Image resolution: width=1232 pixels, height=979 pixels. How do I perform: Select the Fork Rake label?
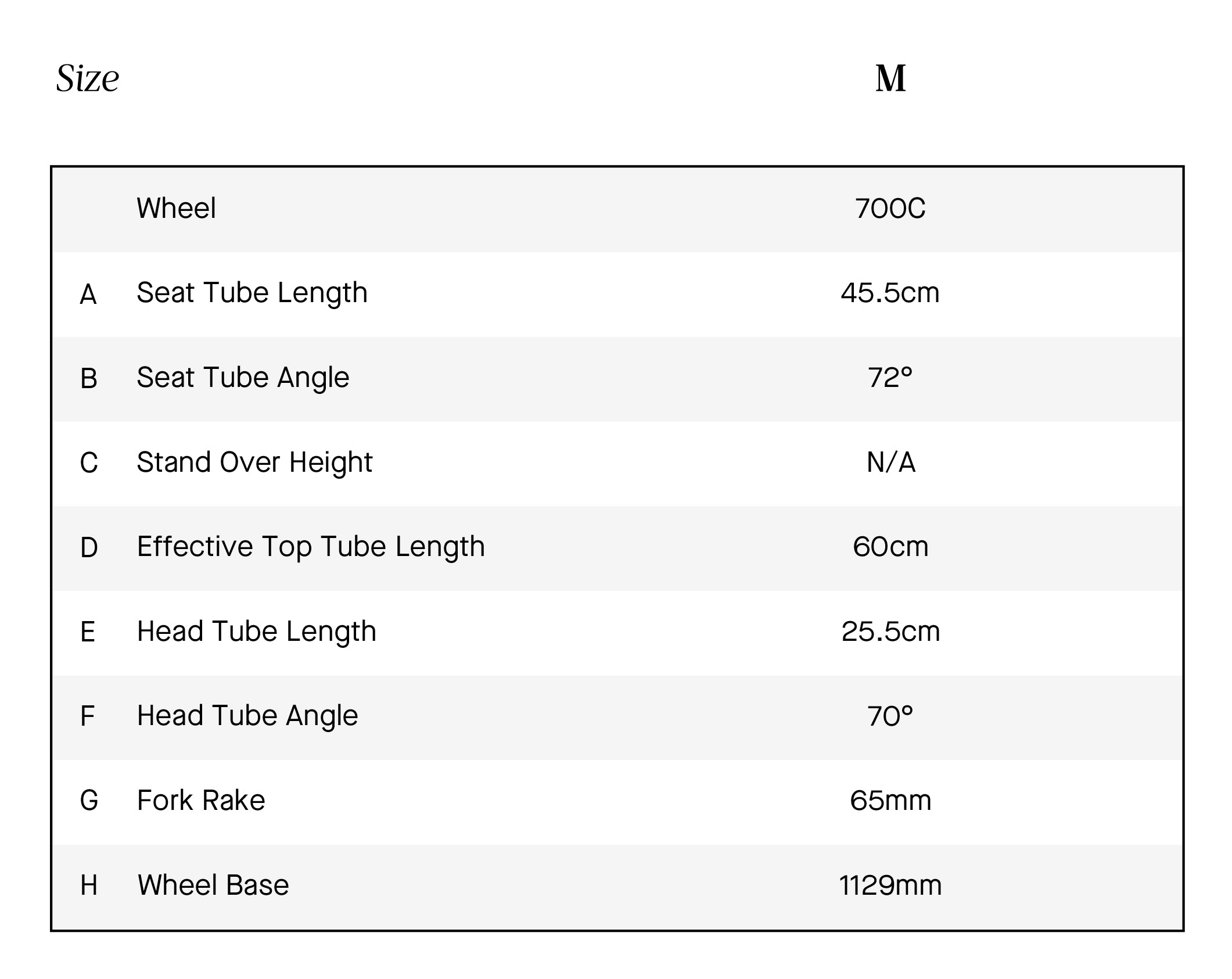pyautogui.click(x=201, y=801)
